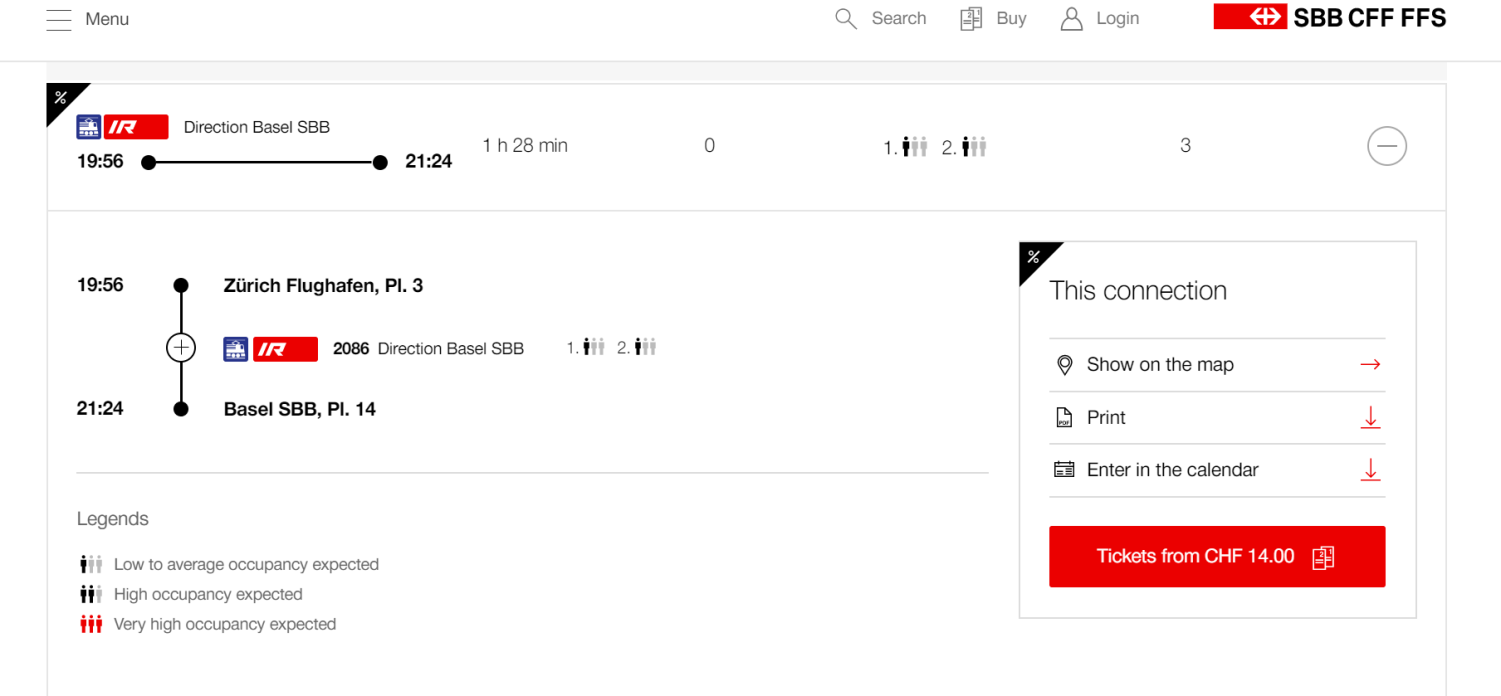
Task: Click the Search magnifier icon
Action: pos(846,19)
